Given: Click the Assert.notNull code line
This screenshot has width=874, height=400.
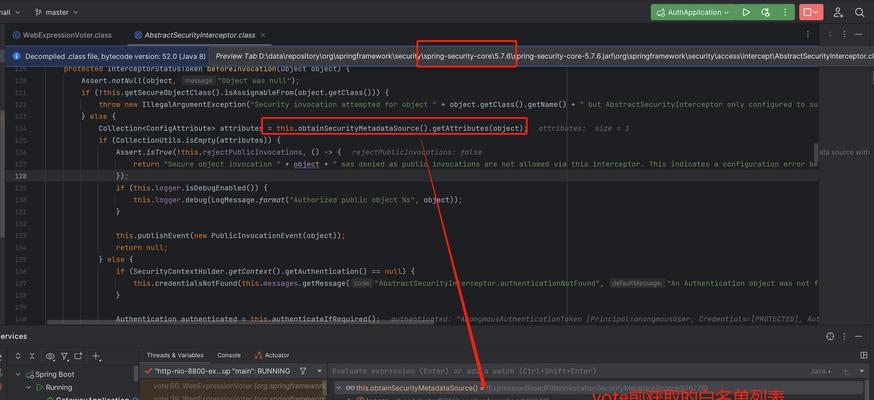Looking at the screenshot, I should tap(190, 81).
